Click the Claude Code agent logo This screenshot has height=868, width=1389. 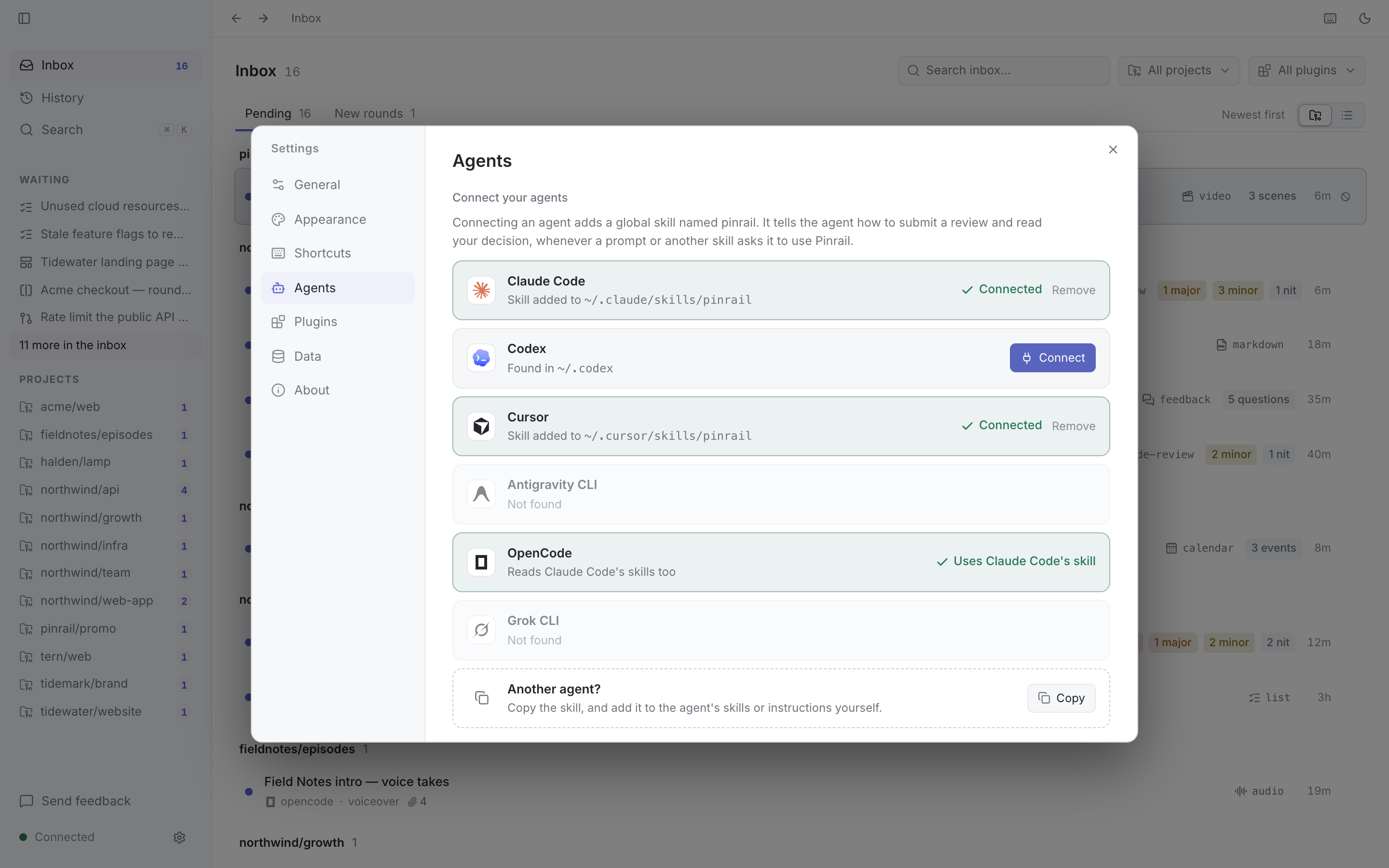point(481,290)
